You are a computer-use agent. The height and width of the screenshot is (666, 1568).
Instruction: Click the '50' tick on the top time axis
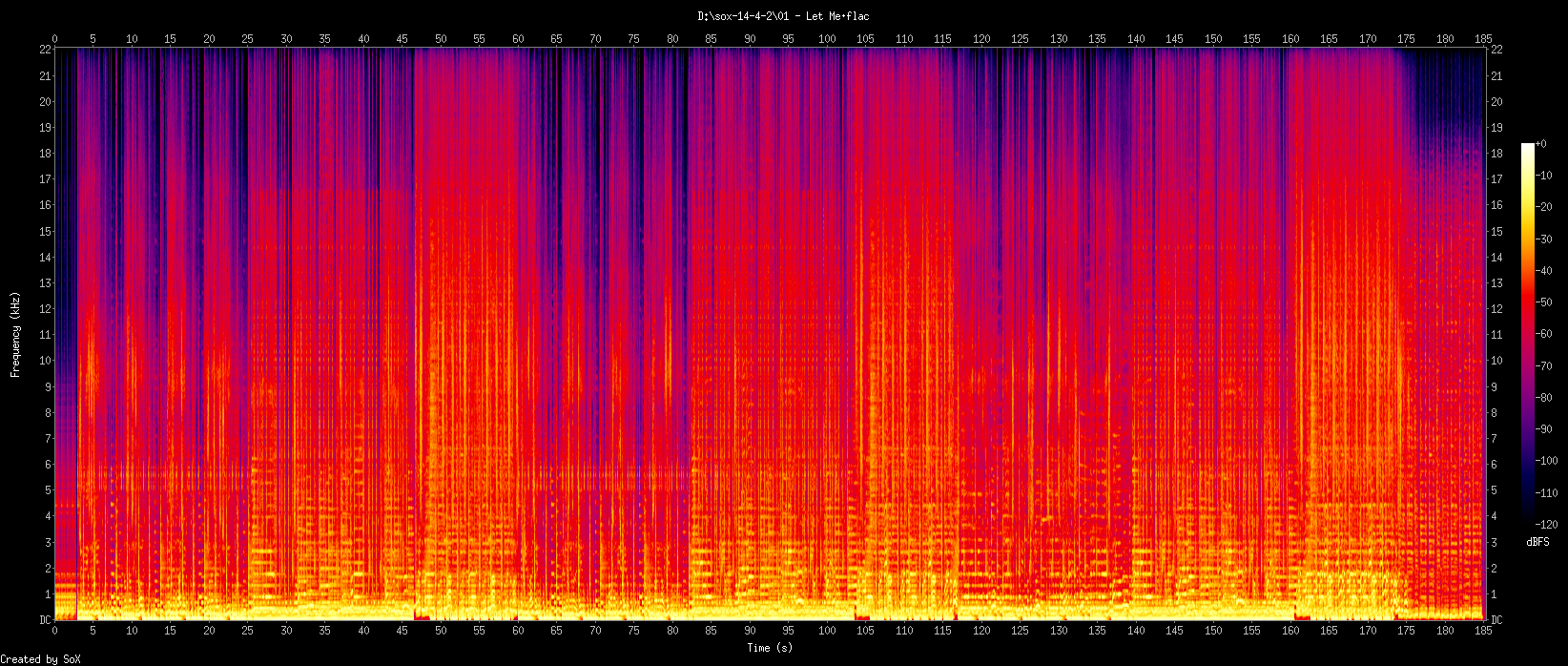[x=441, y=39]
